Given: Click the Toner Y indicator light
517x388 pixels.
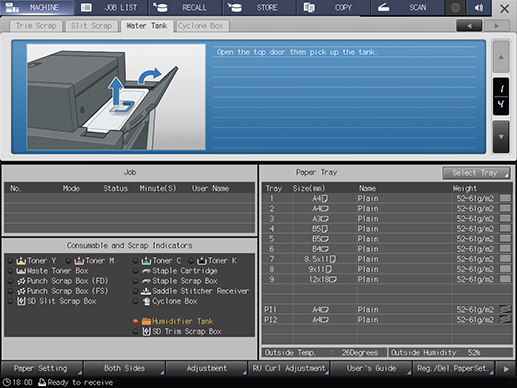Looking at the screenshot, I should [11, 261].
